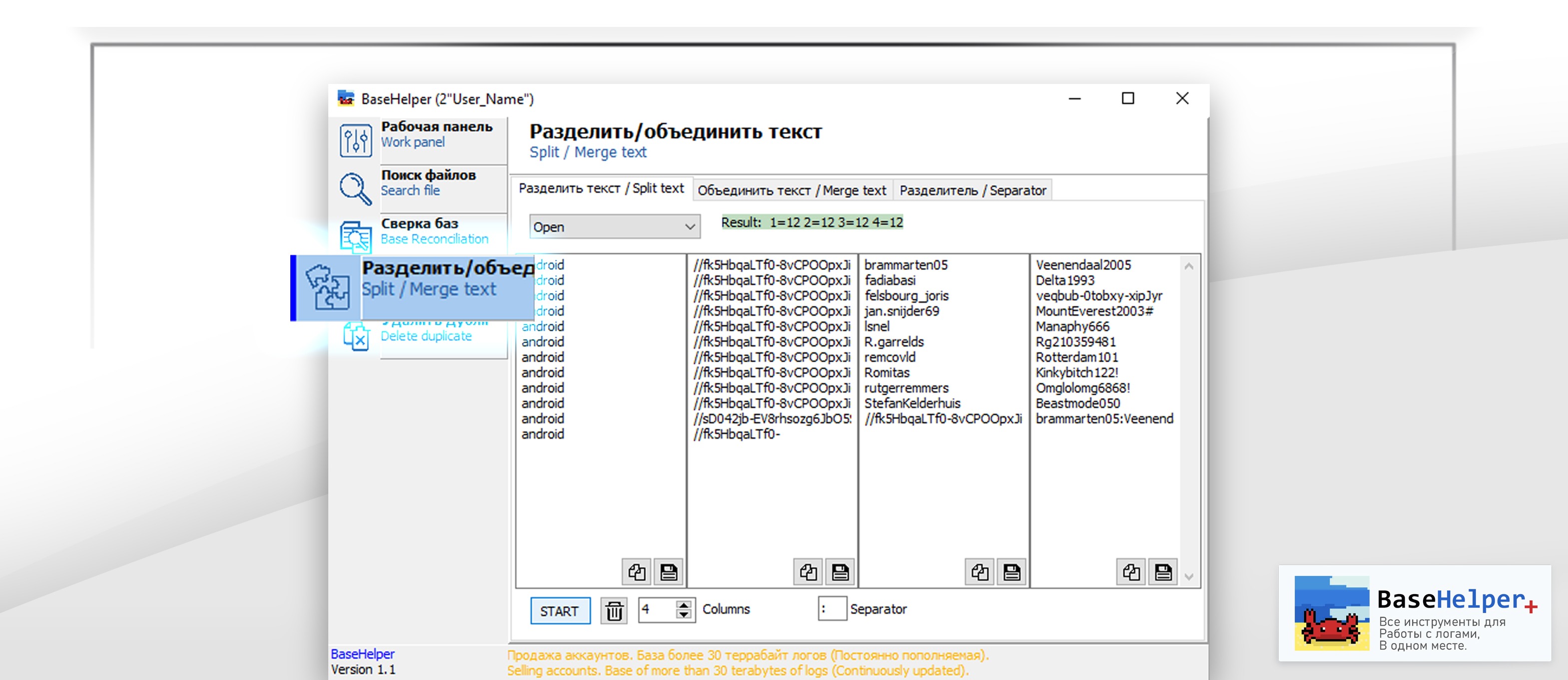
Task: Expand the Open dropdown list
Action: point(689,227)
